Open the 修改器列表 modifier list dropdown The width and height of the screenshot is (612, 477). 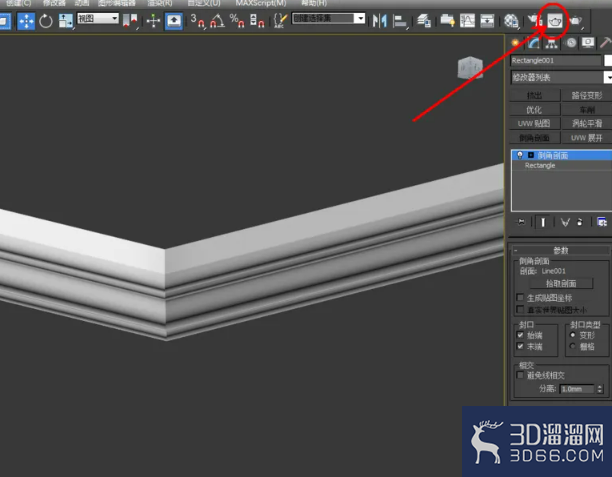[561, 77]
